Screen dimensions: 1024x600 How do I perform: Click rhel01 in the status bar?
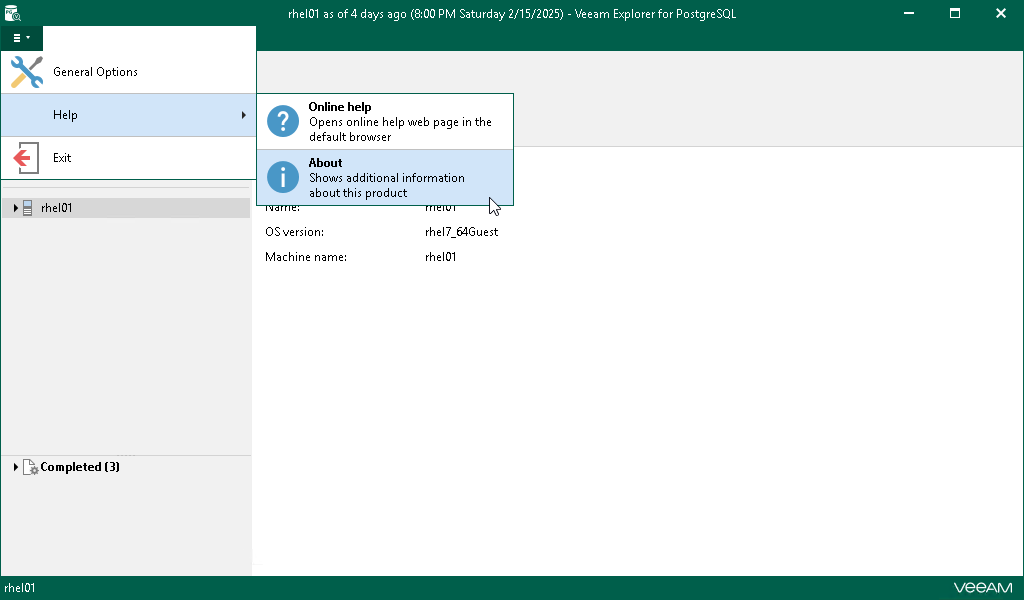[x=20, y=588]
